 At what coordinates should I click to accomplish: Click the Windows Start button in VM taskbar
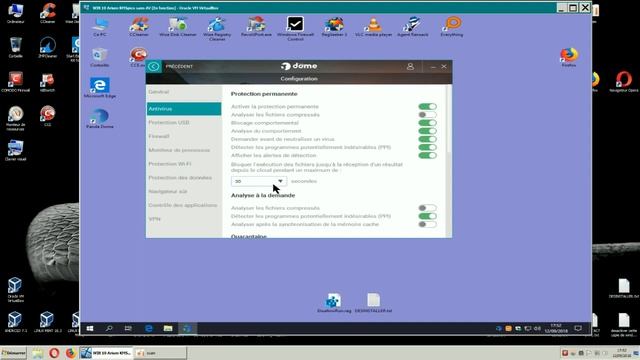(x=90, y=328)
